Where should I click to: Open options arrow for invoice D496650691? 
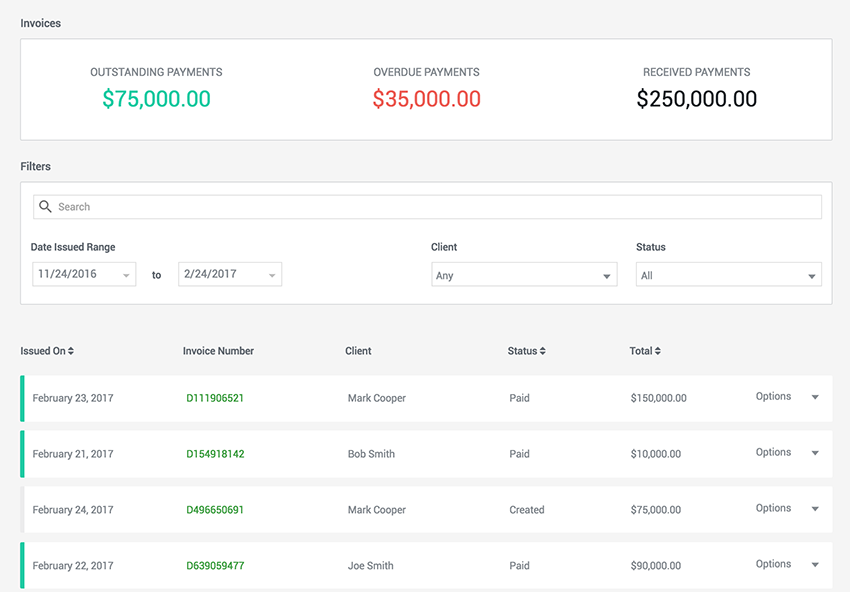coord(815,509)
